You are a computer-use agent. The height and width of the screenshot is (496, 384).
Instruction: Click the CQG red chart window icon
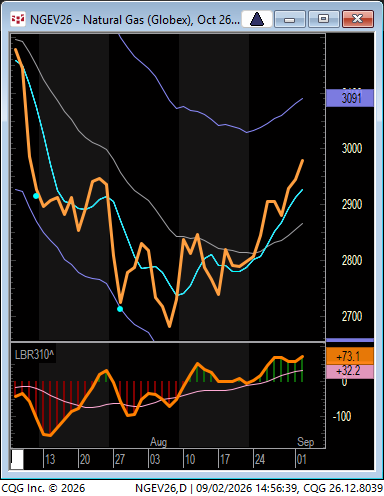18,20
